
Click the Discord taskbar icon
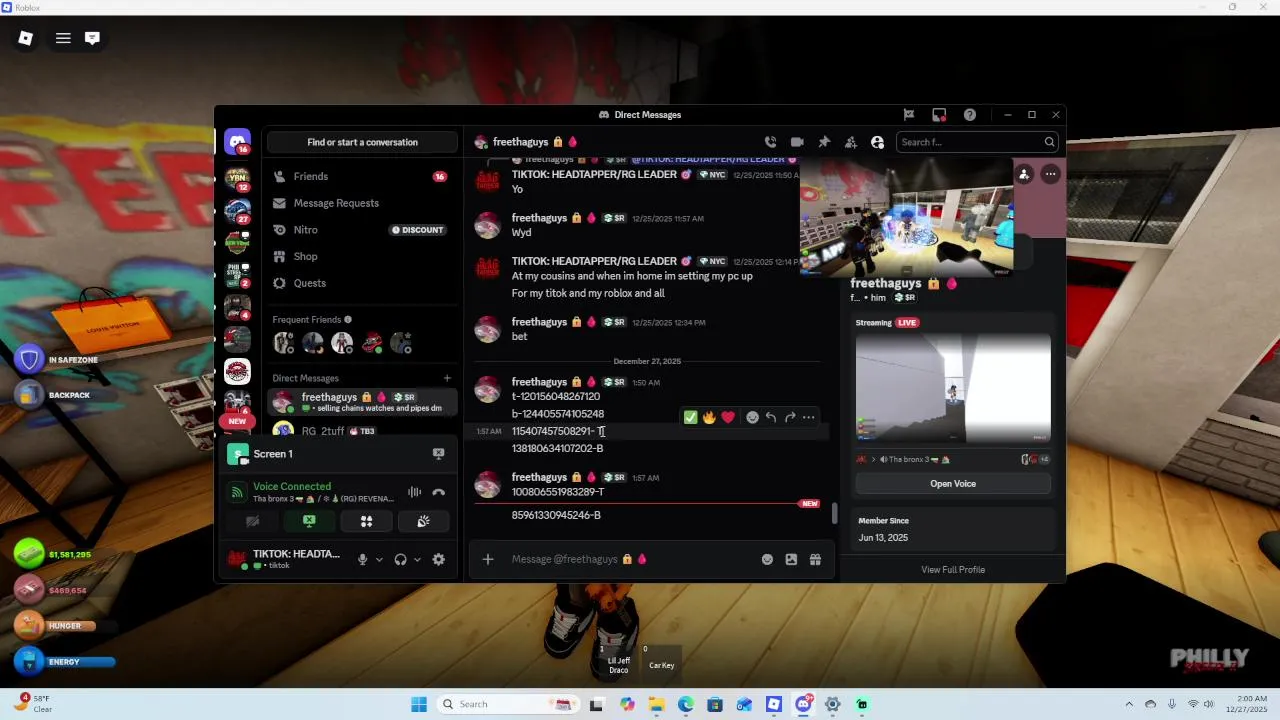[803, 704]
